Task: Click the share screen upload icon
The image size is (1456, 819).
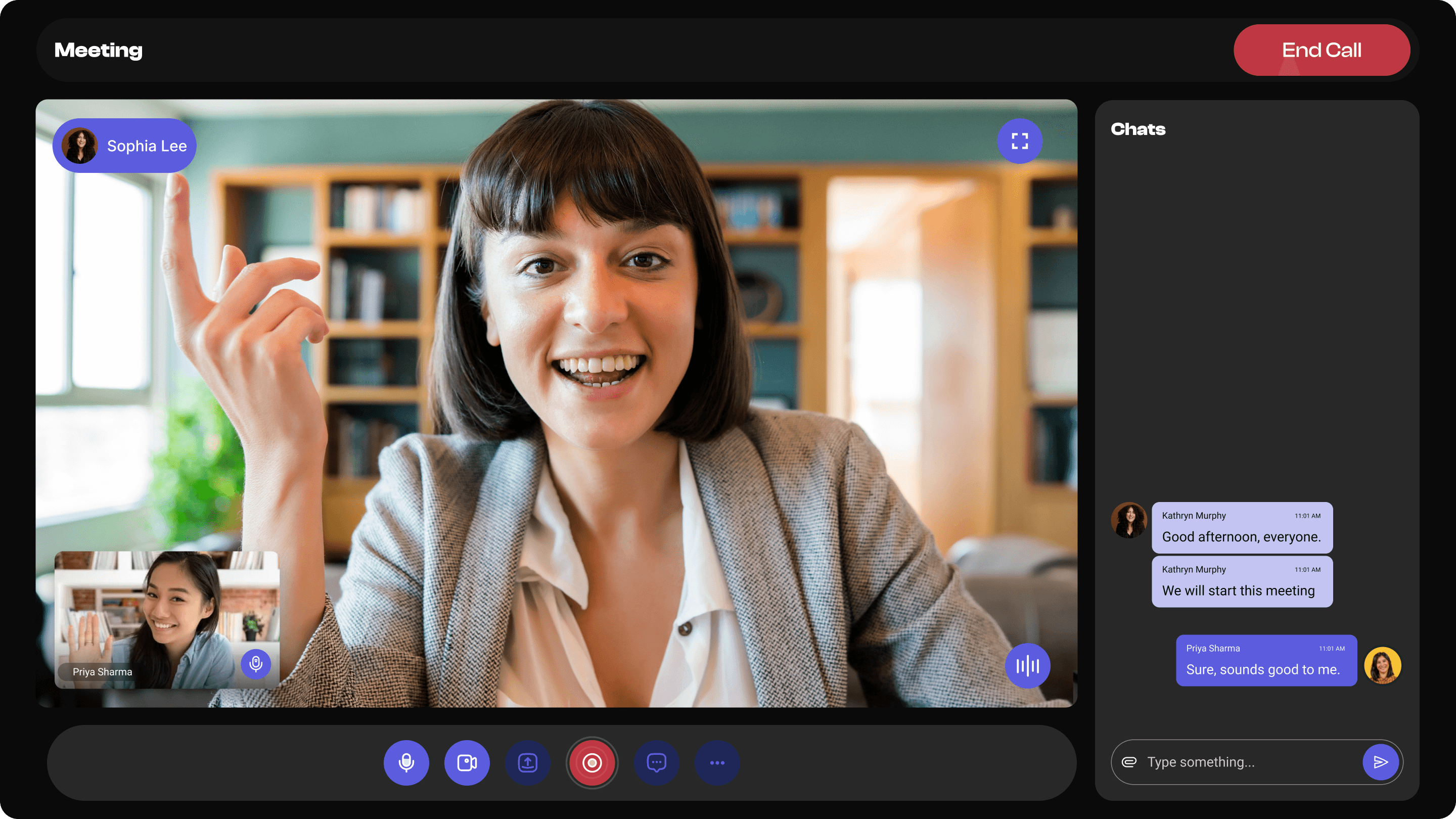Action: pos(527,762)
